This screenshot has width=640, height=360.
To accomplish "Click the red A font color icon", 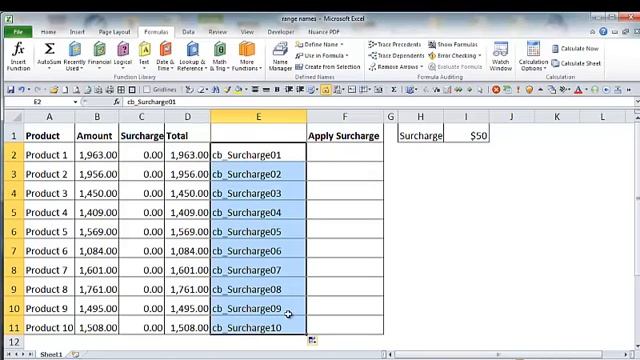I will (x=578, y=89).
